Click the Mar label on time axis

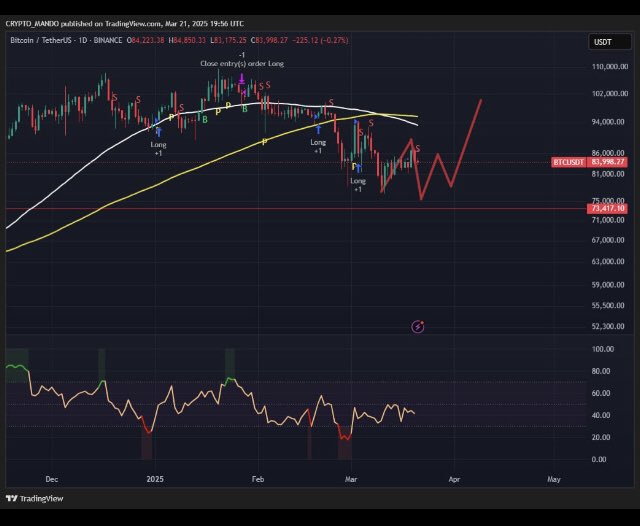(x=351, y=479)
